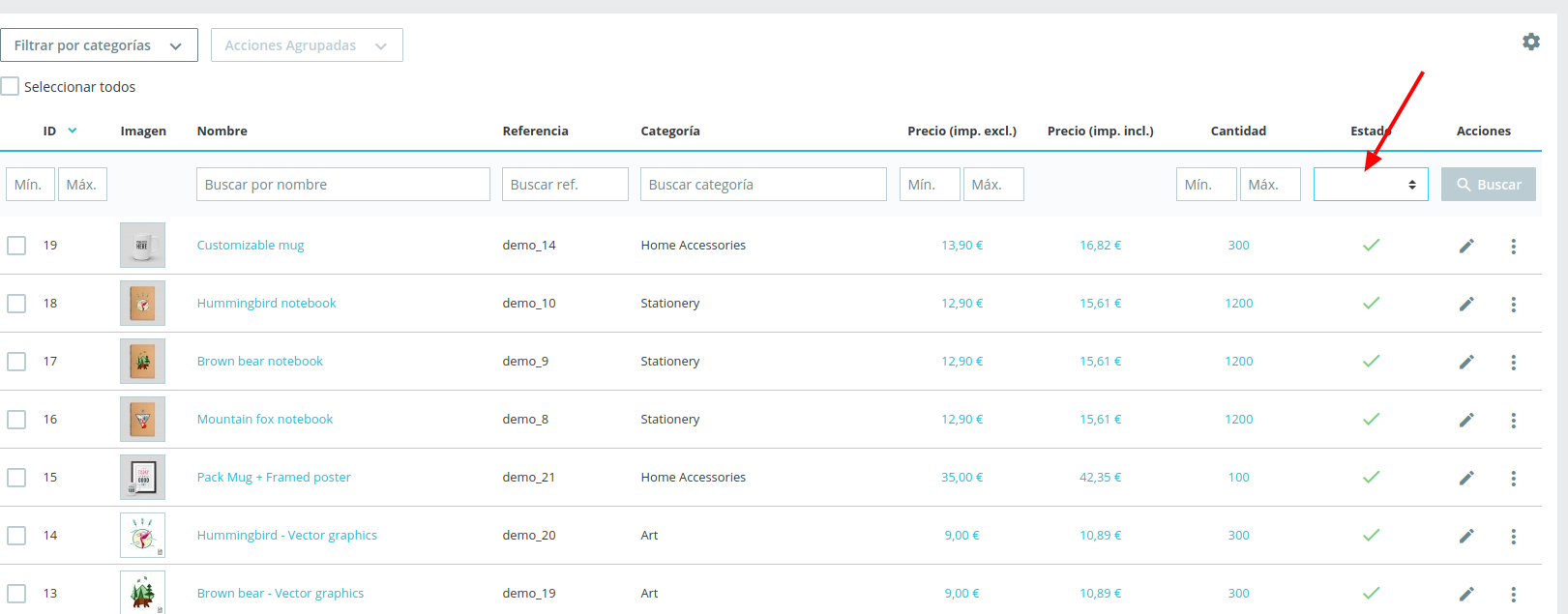Open Filtrar por categorías dropdown

tap(99, 45)
